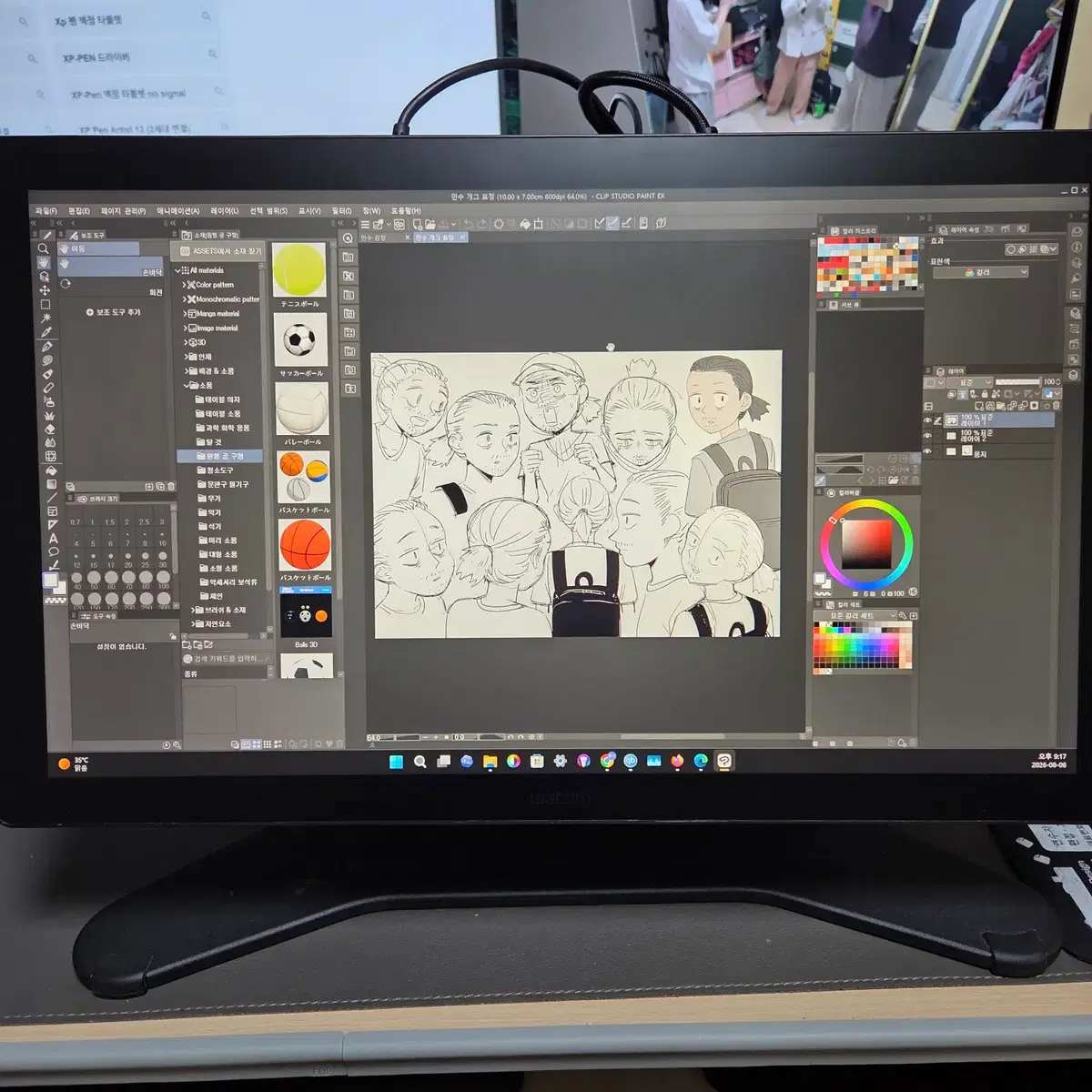The image size is (1092, 1092).
Task: Open the 표준 컬러 세트 color set dropdown
Action: click(857, 616)
